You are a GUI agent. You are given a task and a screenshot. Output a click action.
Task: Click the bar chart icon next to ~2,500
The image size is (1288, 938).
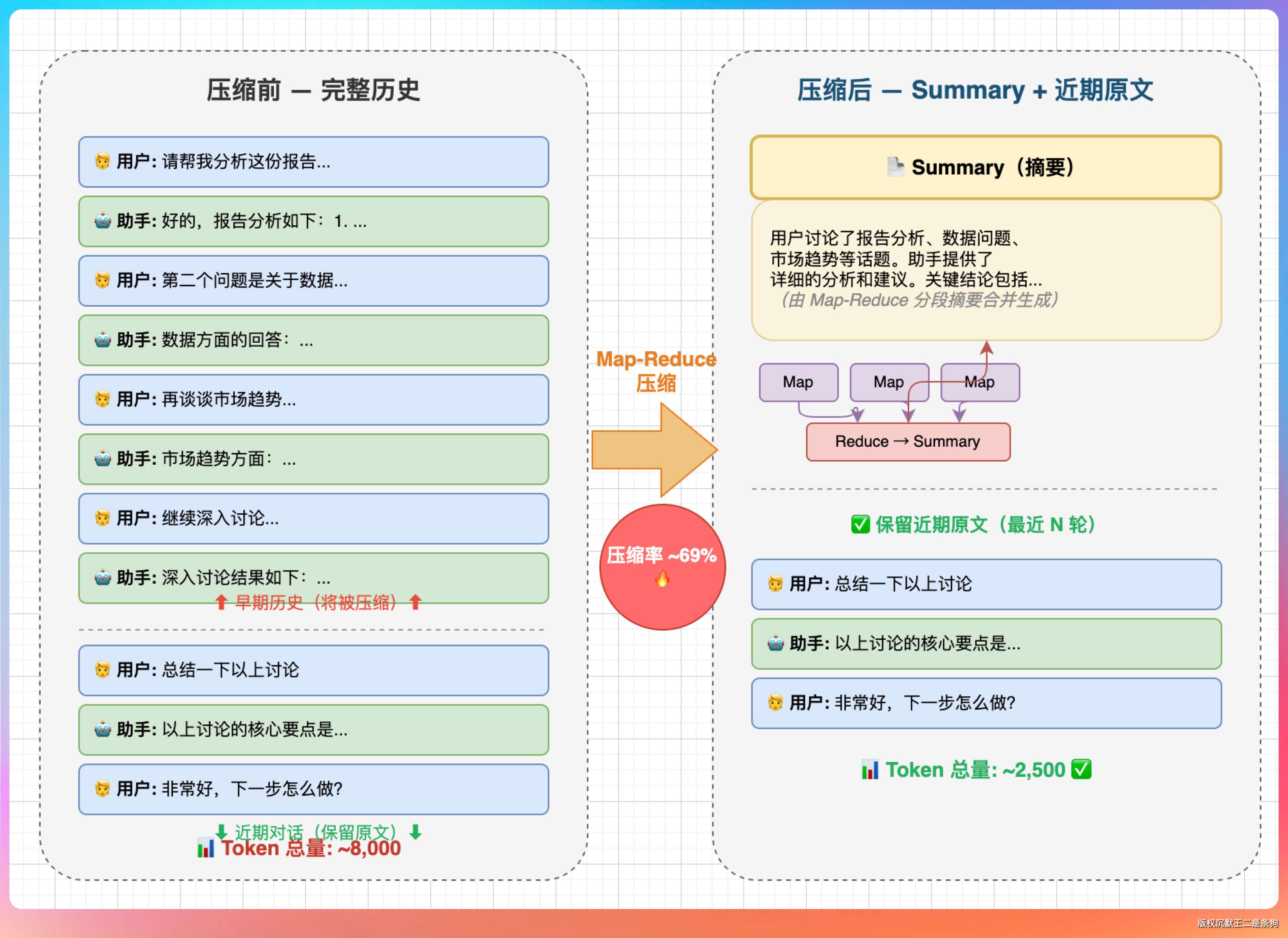point(870,770)
